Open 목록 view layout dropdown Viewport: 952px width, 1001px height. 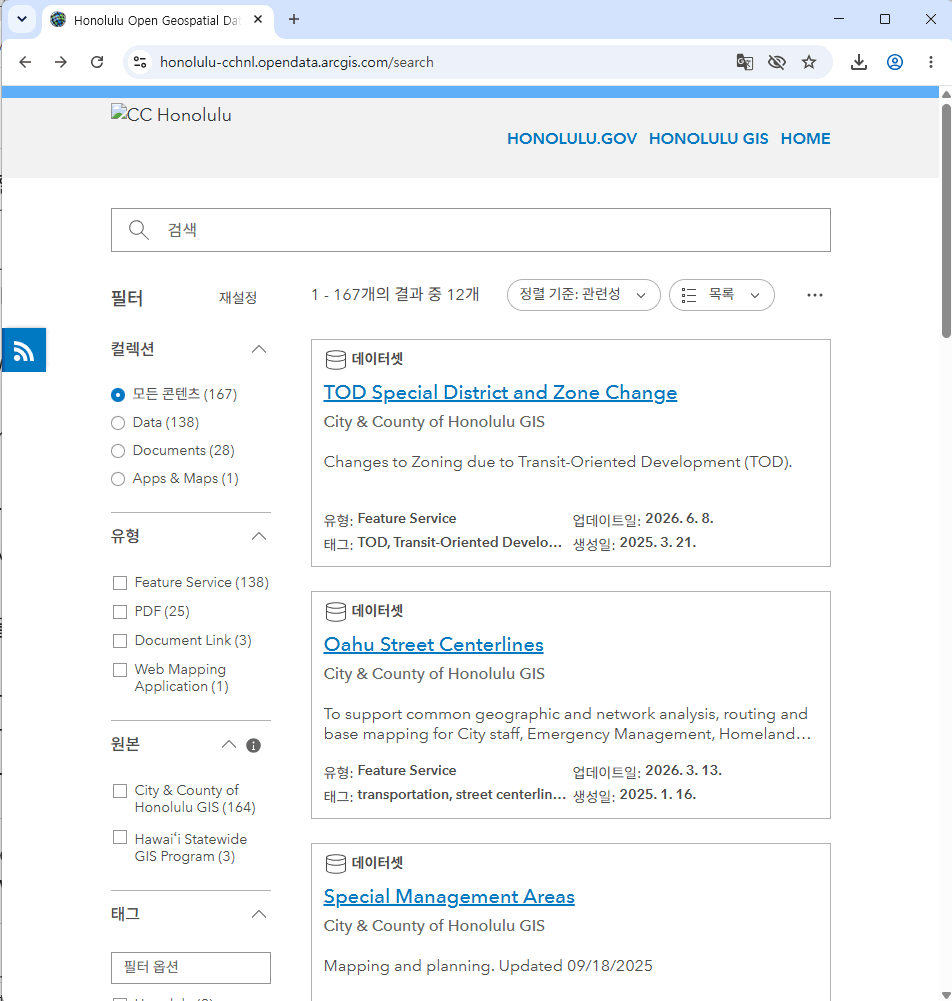[722, 295]
